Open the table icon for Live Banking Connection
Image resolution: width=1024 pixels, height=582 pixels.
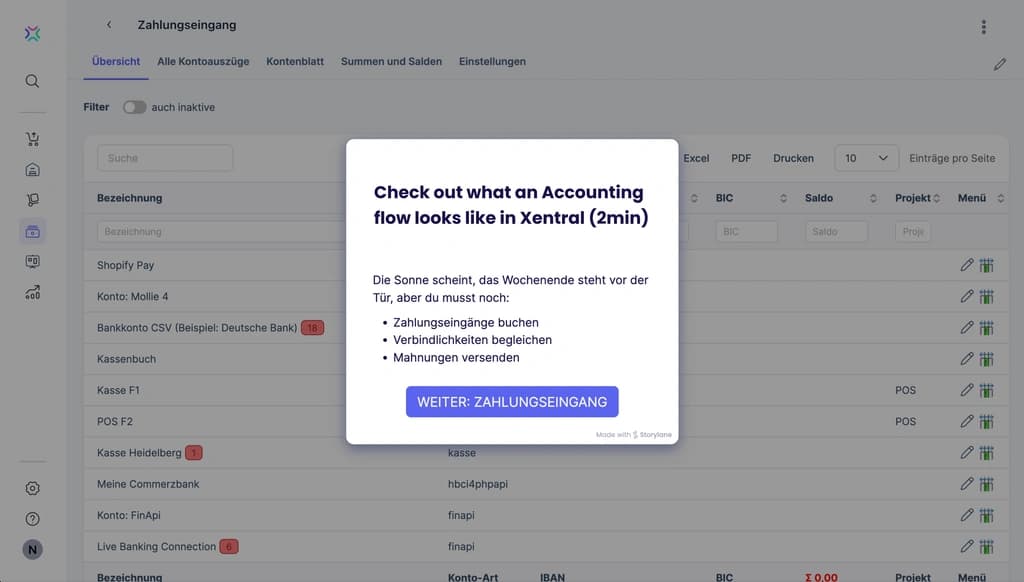click(x=986, y=547)
